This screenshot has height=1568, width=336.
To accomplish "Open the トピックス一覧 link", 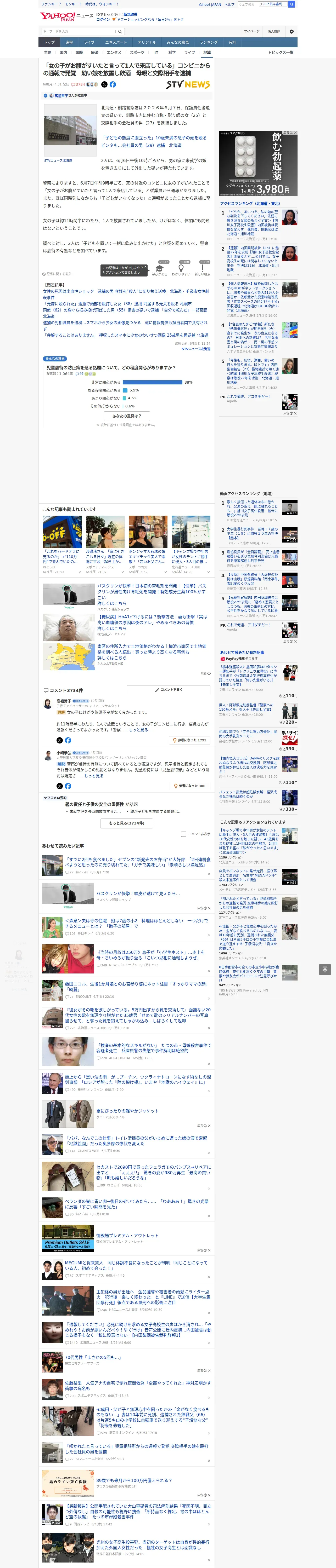I will [x=281, y=52].
